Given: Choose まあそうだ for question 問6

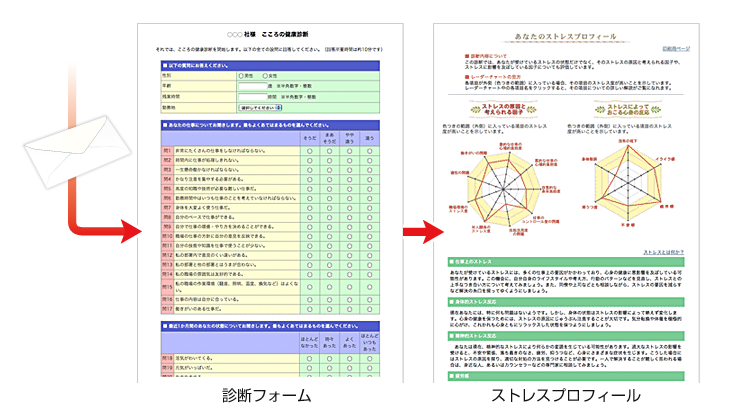Looking at the screenshot, I should tap(329, 198).
